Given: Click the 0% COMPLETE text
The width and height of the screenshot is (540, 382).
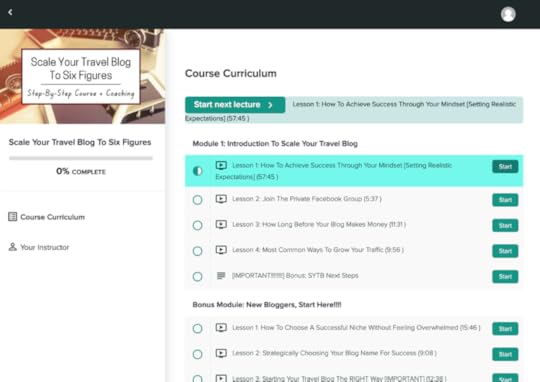Looking at the screenshot, I should [81, 171].
